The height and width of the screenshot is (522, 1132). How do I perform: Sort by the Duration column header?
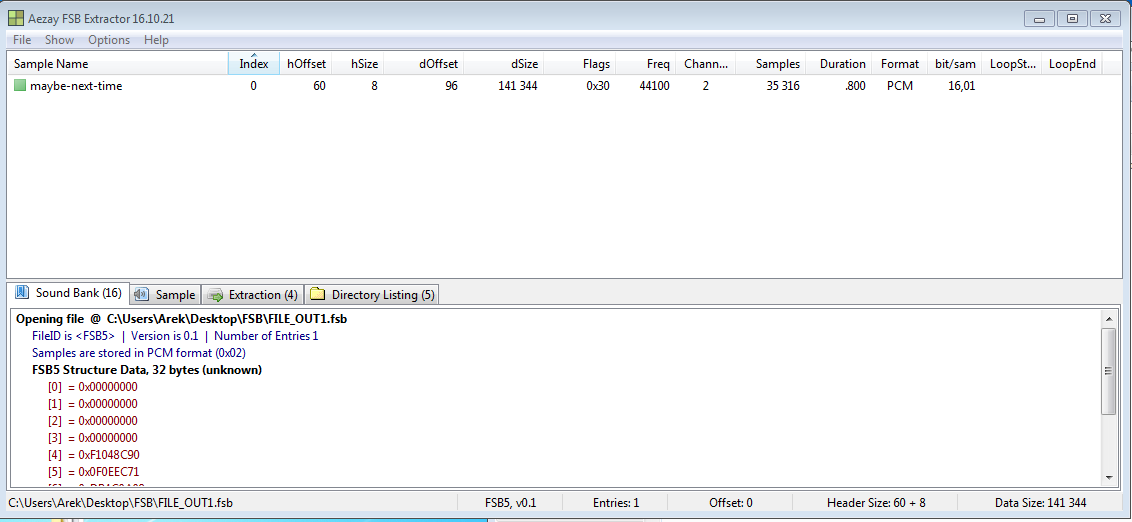click(x=842, y=64)
